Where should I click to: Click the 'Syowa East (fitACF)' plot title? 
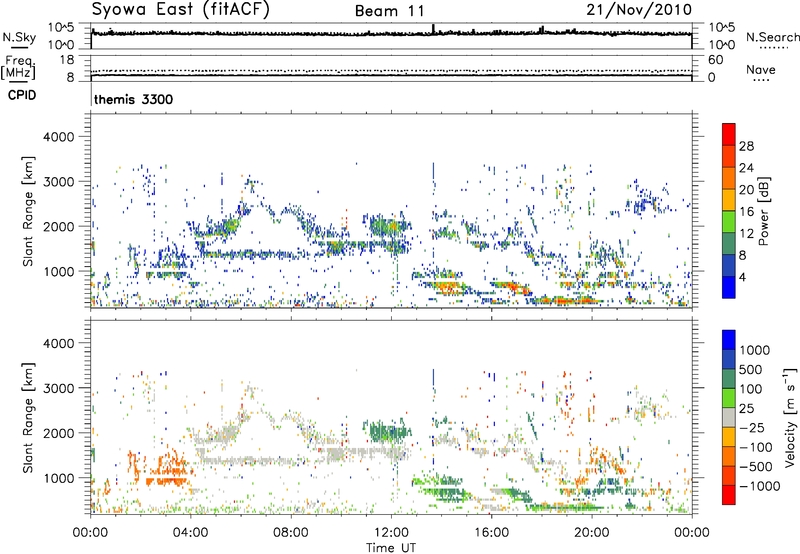[180, 10]
